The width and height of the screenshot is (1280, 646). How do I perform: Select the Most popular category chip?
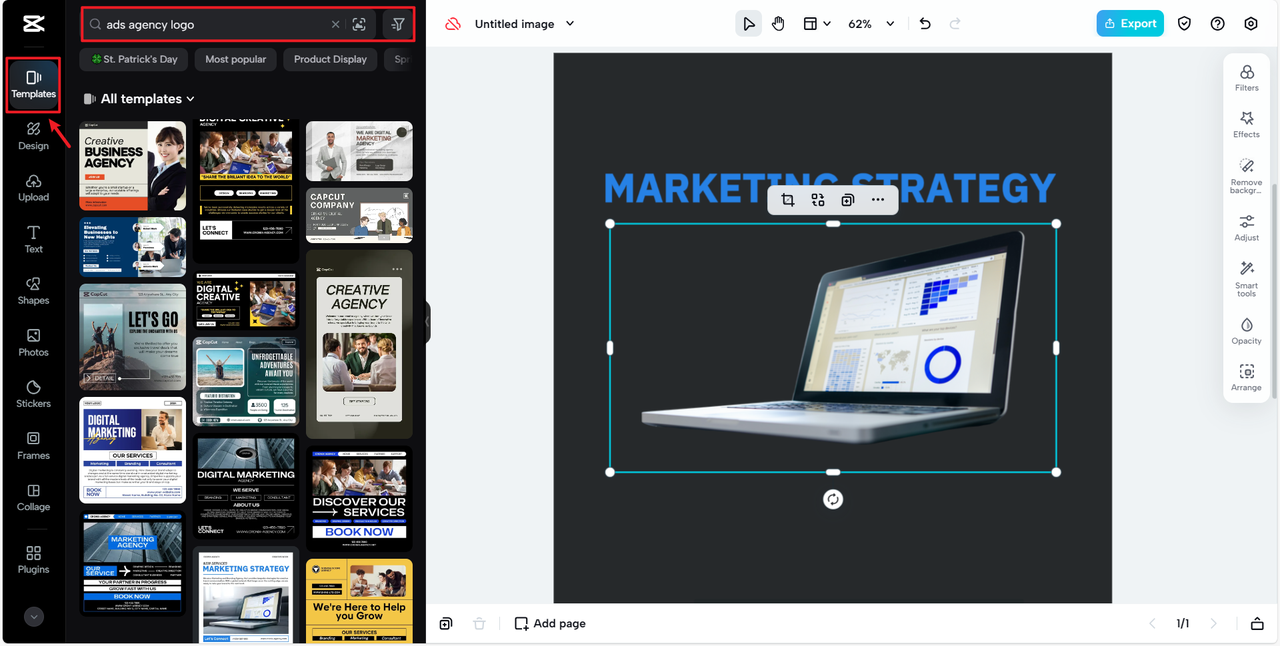[236, 59]
